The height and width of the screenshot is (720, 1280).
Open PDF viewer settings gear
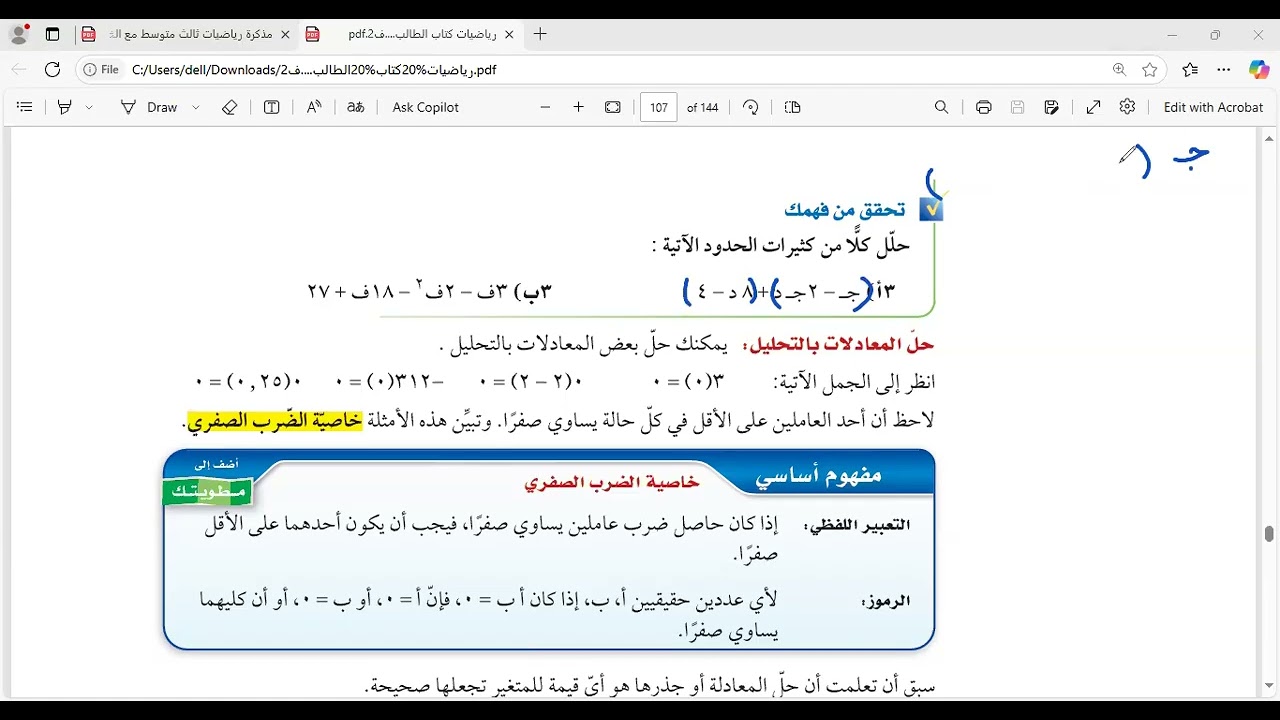pyautogui.click(x=1128, y=107)
